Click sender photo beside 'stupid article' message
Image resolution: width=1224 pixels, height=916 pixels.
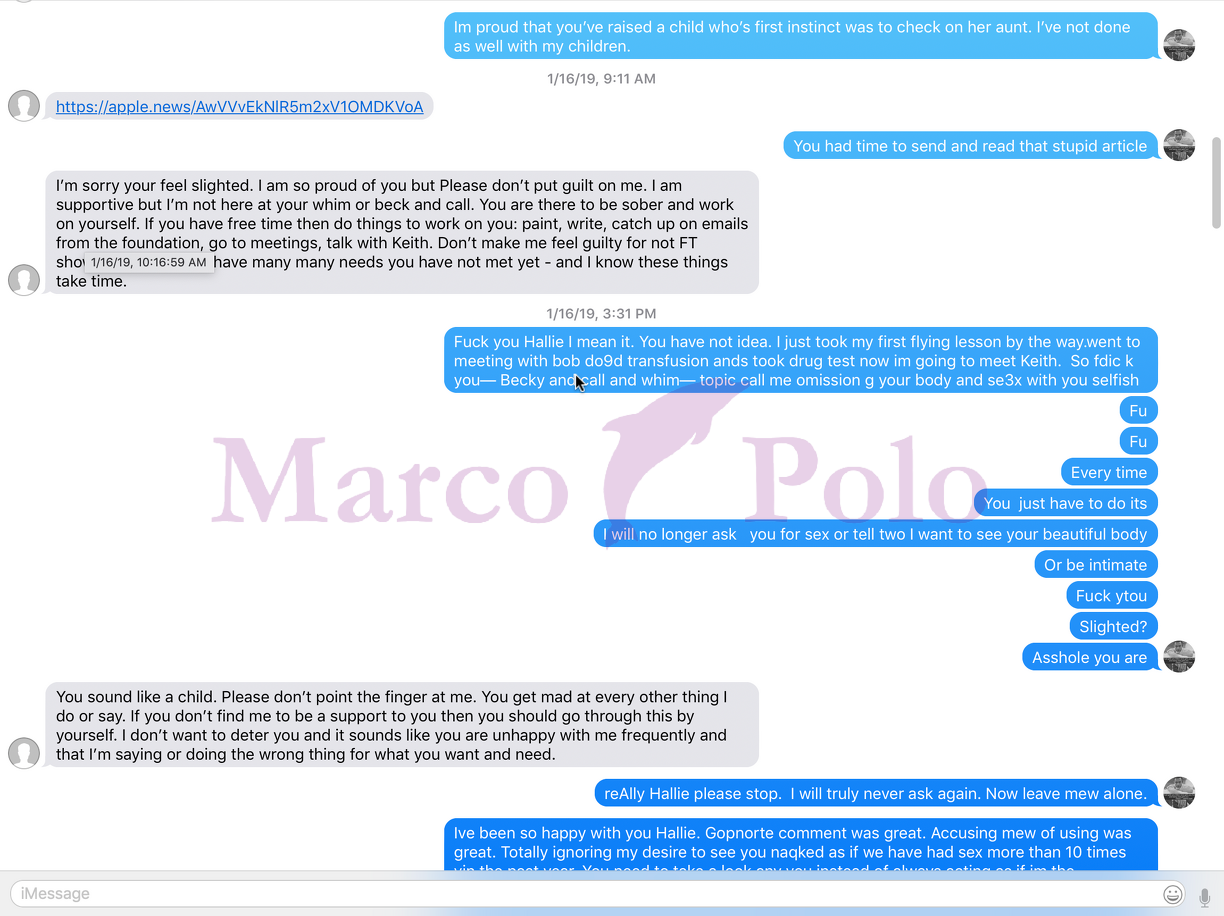(1180, 145)
